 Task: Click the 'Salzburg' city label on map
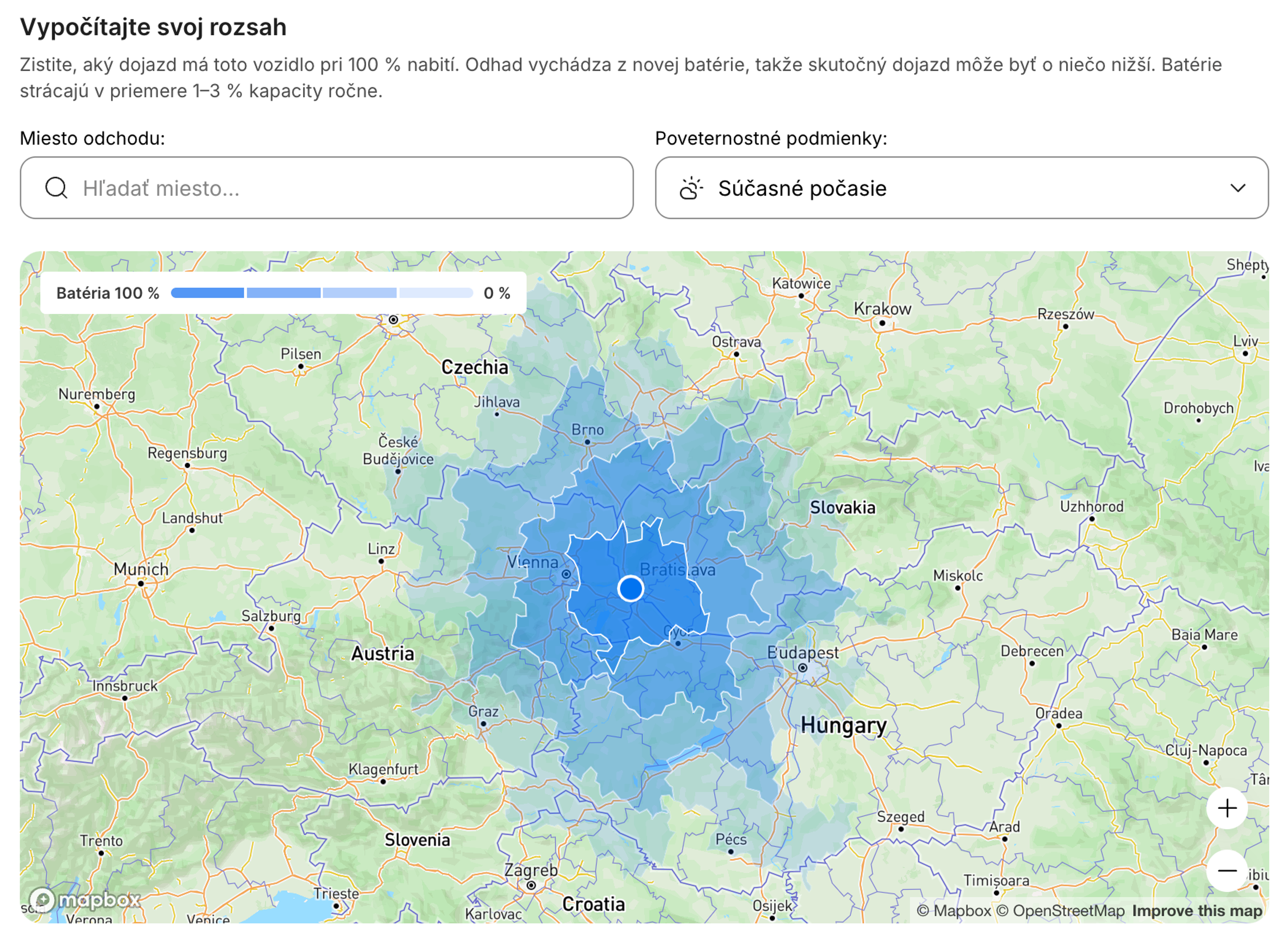(x=271, y=616)
